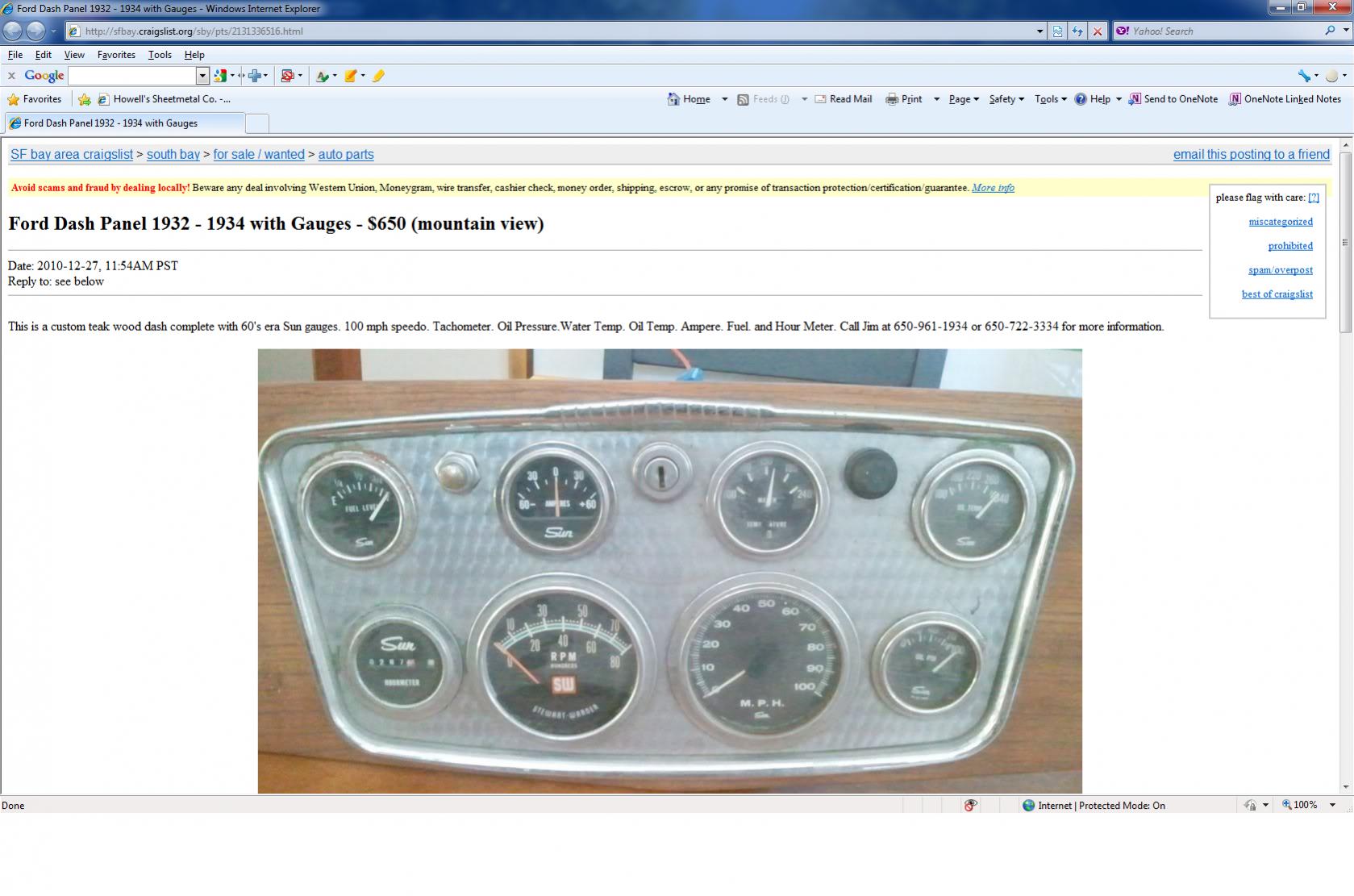Viewport: 1354px width, 896px height.
Task: Click the AutoFill pencil icon in Google Toolbar
Action: click(351, 76)
